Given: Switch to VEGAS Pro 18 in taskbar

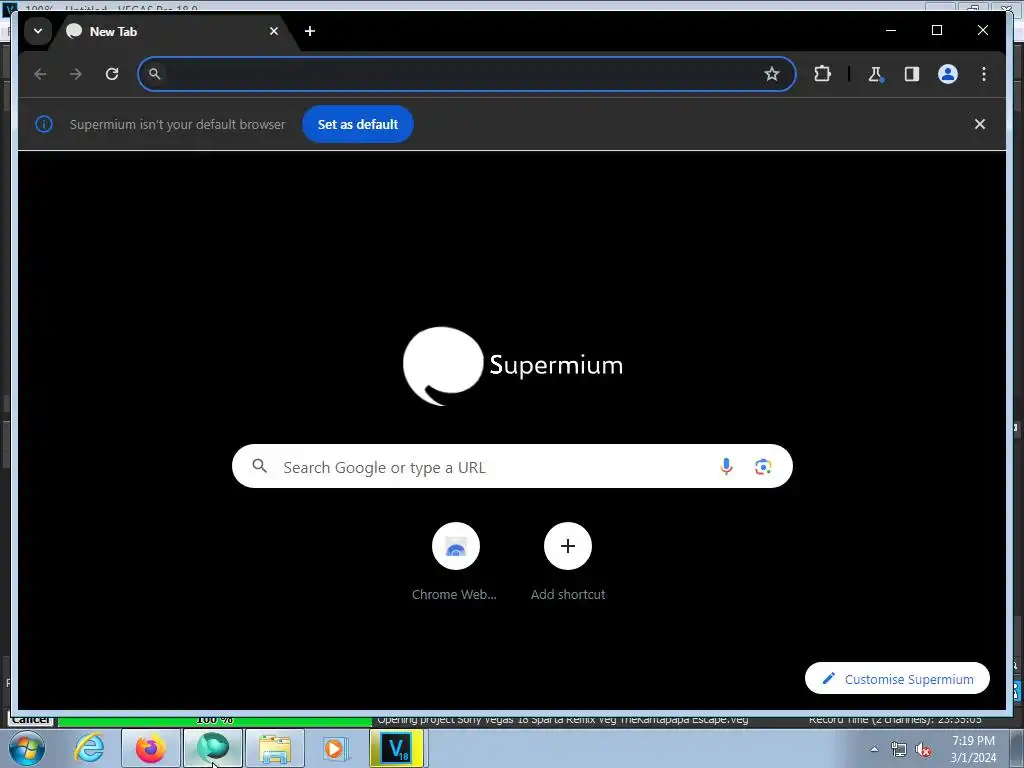Looking at the screenshot, I should [397, 748].
